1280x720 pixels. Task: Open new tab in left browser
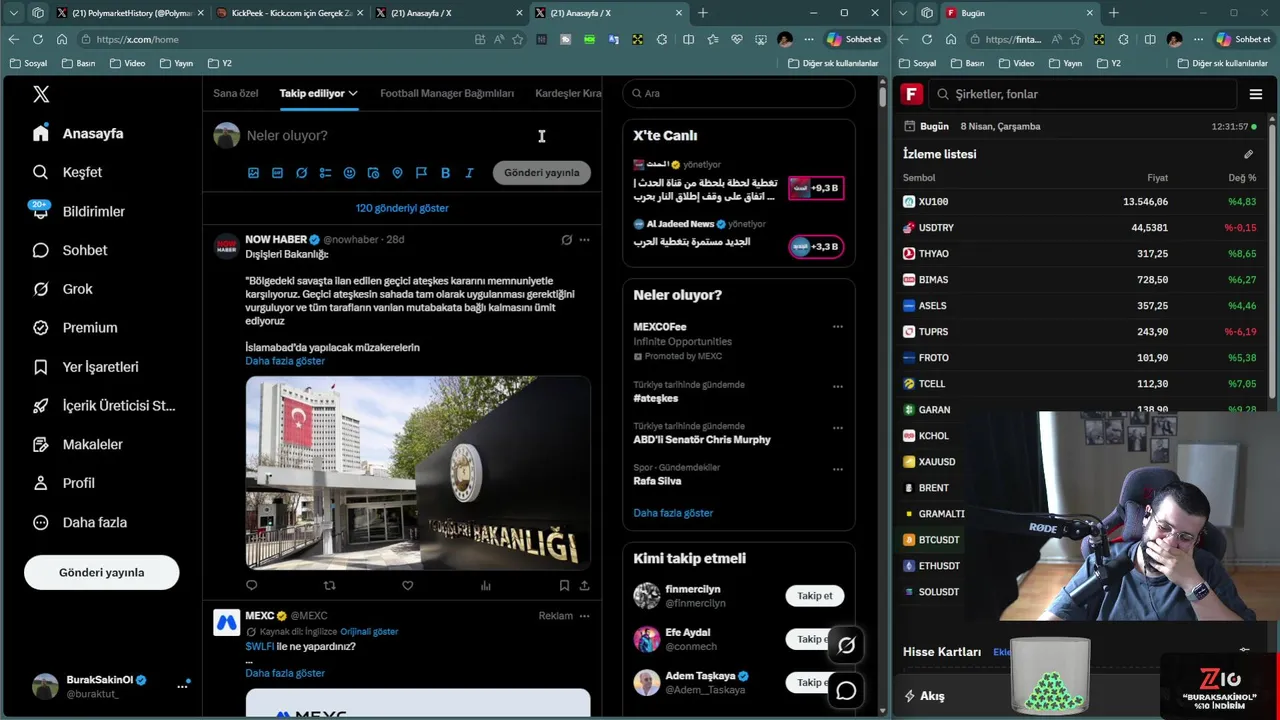[703, 13]
